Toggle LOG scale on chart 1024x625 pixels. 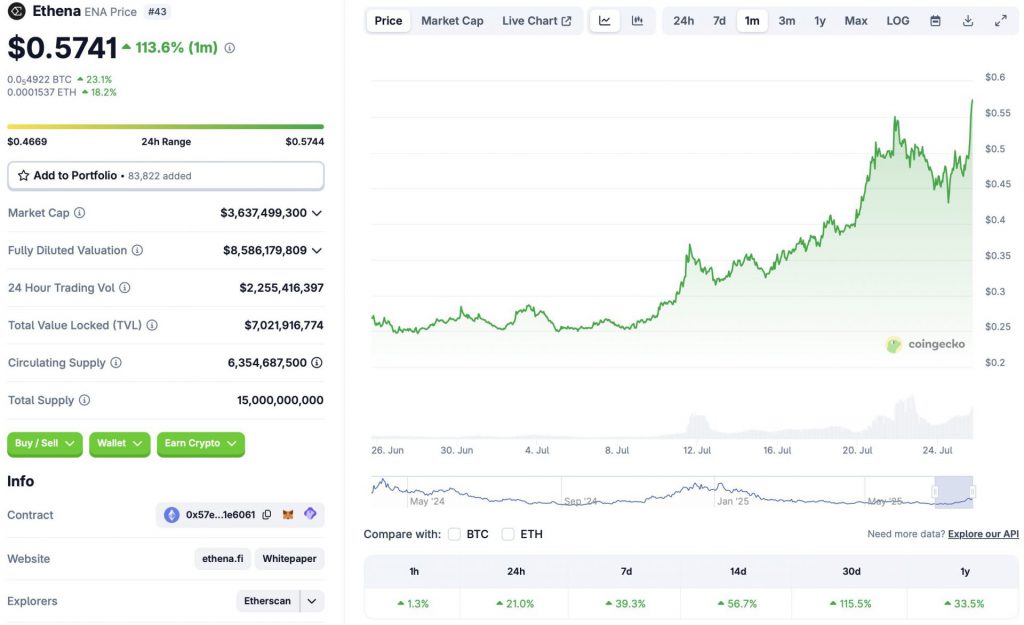[x=898, y=21]
